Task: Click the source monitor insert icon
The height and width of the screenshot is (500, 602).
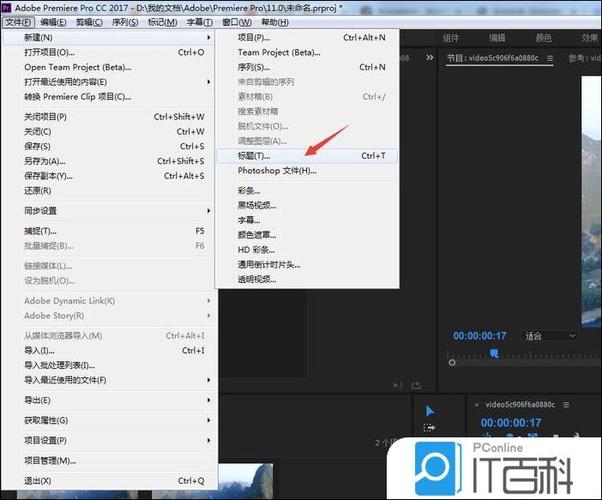Action: point(397,385)
